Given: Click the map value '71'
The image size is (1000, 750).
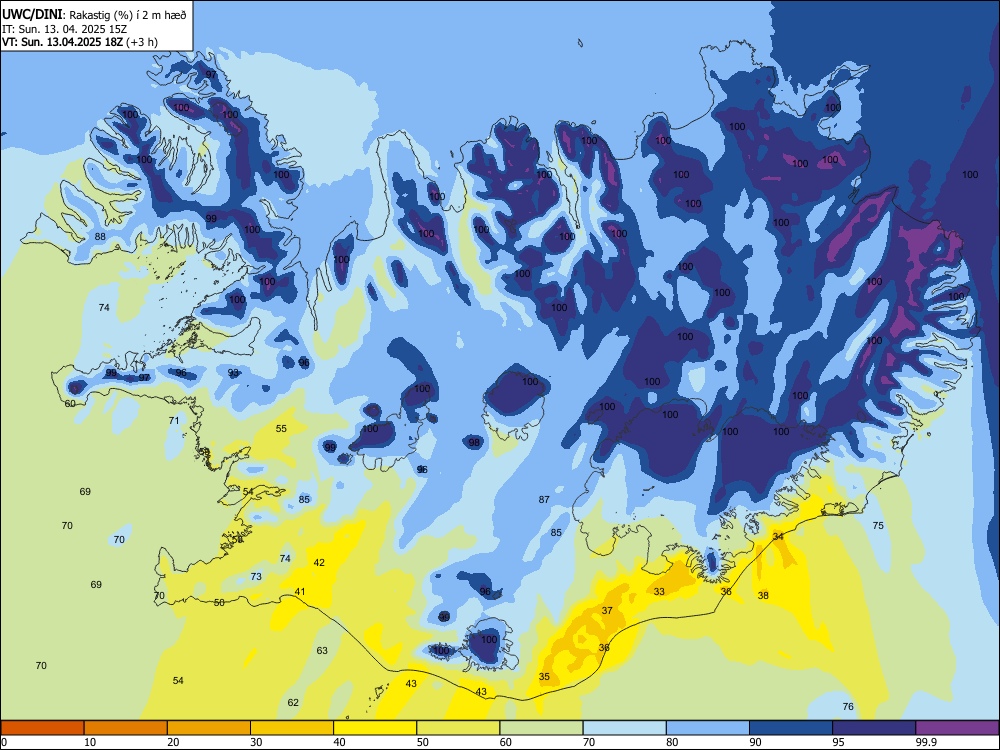Looking at the screenshot, I should [x=174, y=420].
